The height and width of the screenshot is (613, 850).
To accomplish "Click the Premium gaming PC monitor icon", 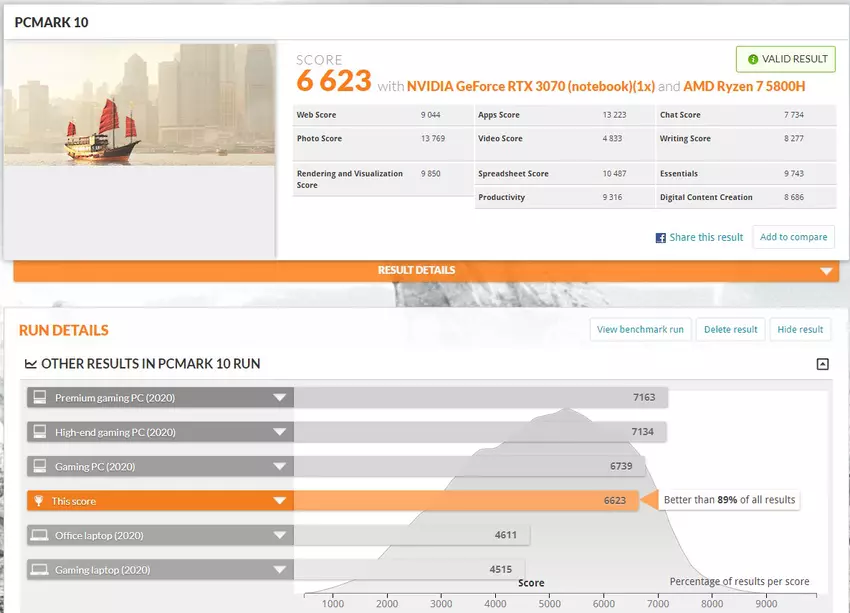I will point(40,398).
